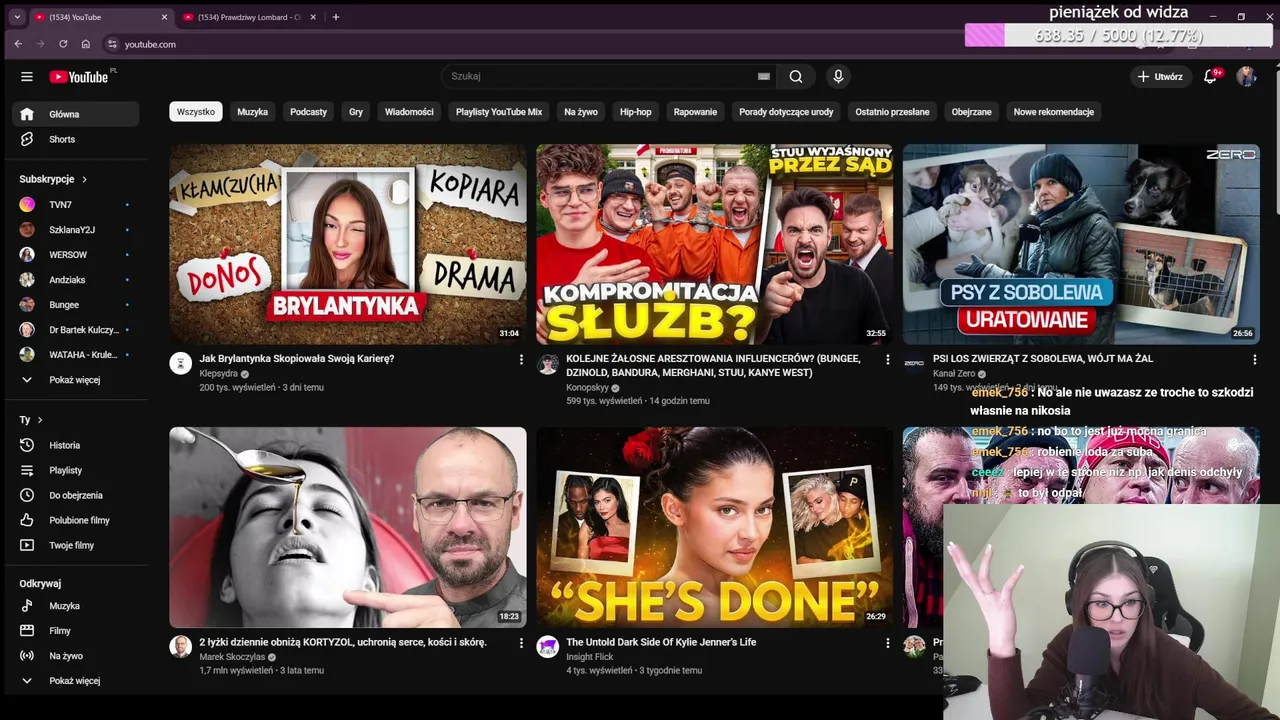Open Filmy under Odkrywaj
Image resolution: width=1280 pixels, height=720 pixels.
pos(76,631)
